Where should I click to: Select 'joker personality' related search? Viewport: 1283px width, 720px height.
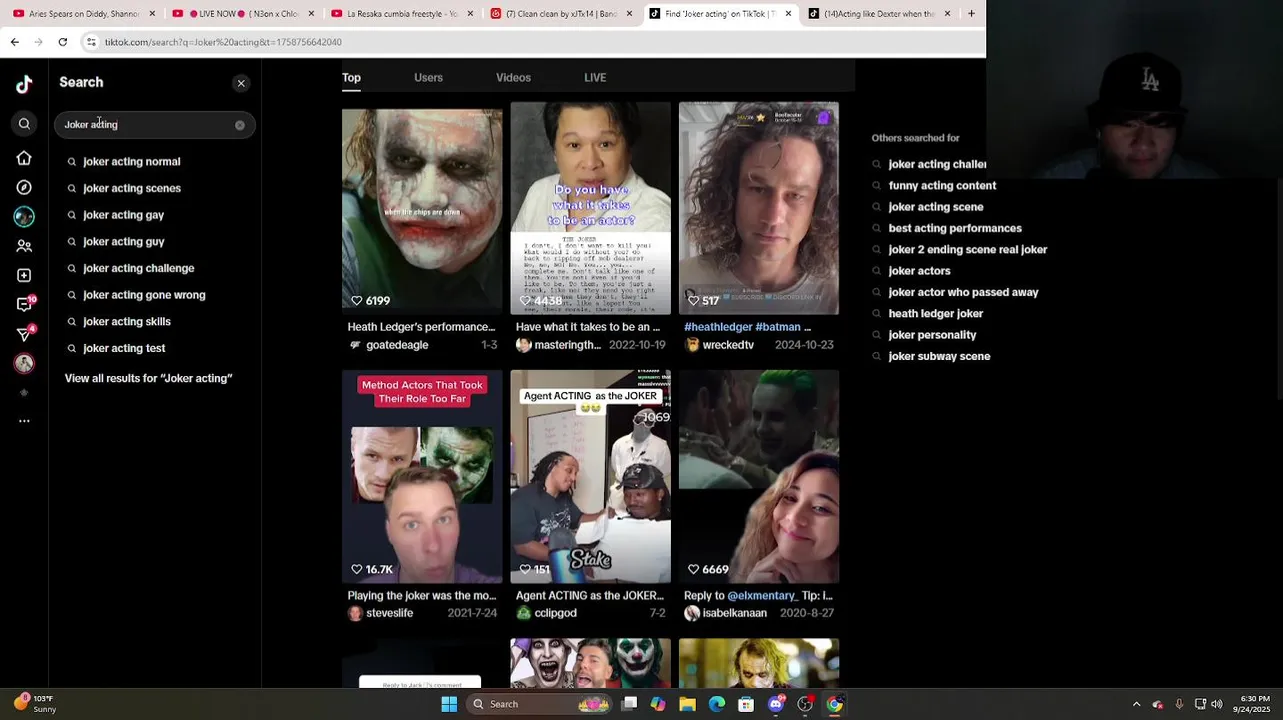[932, 335]
